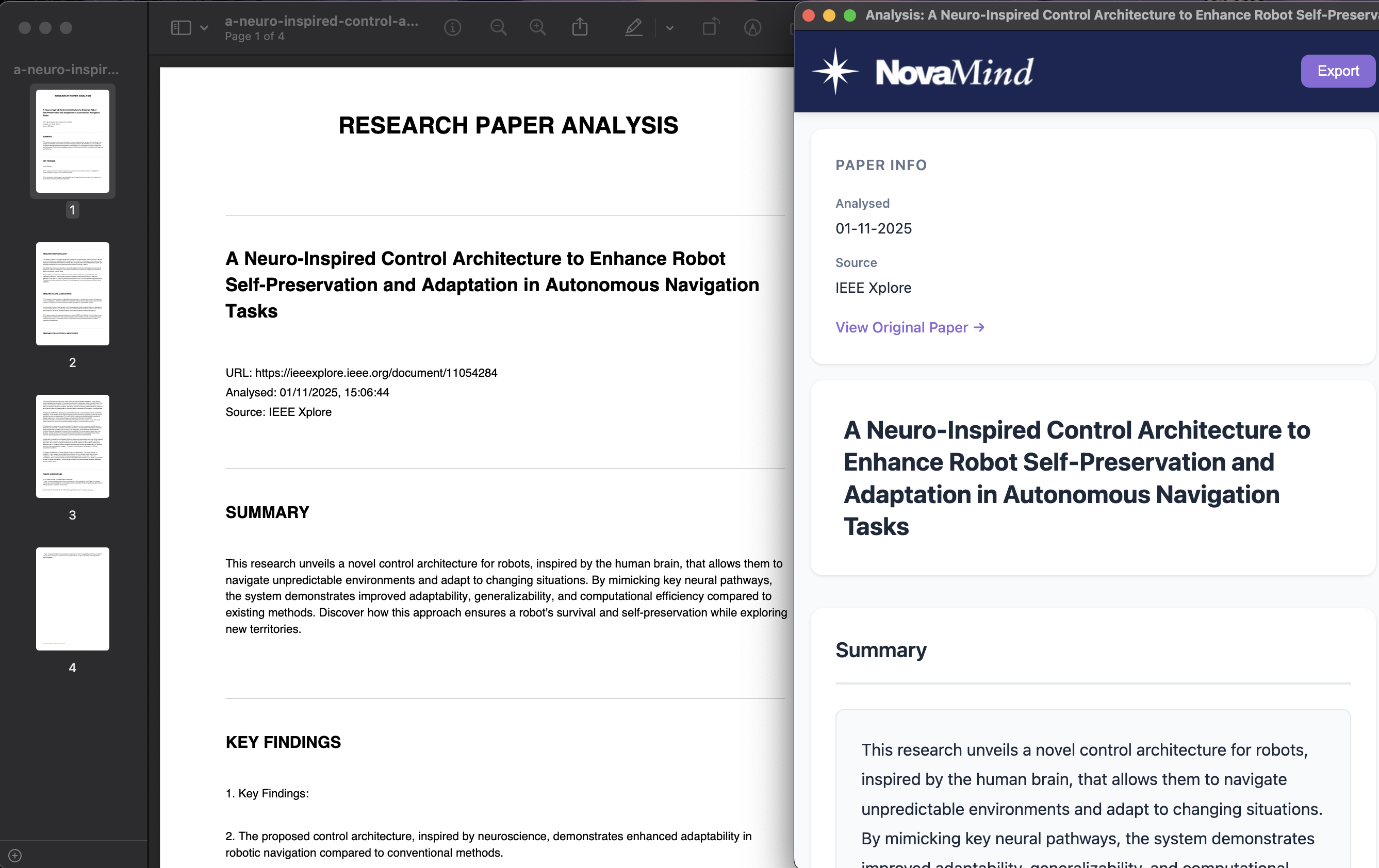The image size is (1379, 868).
Task: Zoom out of the PDF
Action: pos(498,27)
